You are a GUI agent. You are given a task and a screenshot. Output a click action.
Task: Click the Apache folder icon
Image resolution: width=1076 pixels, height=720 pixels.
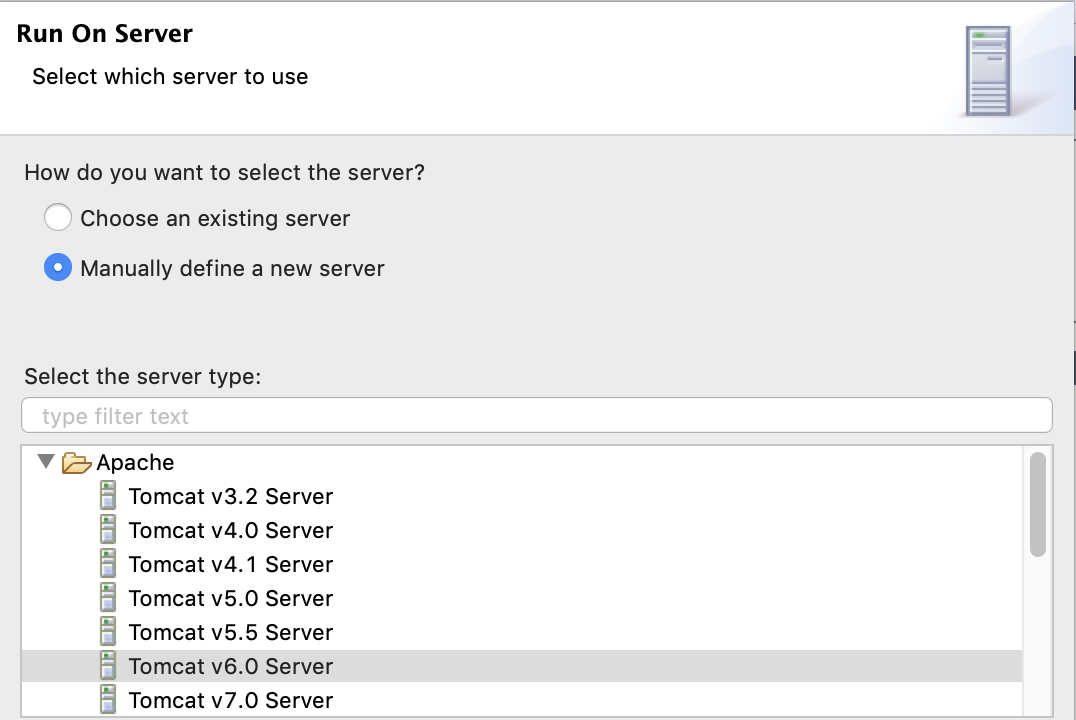(76, 463)
